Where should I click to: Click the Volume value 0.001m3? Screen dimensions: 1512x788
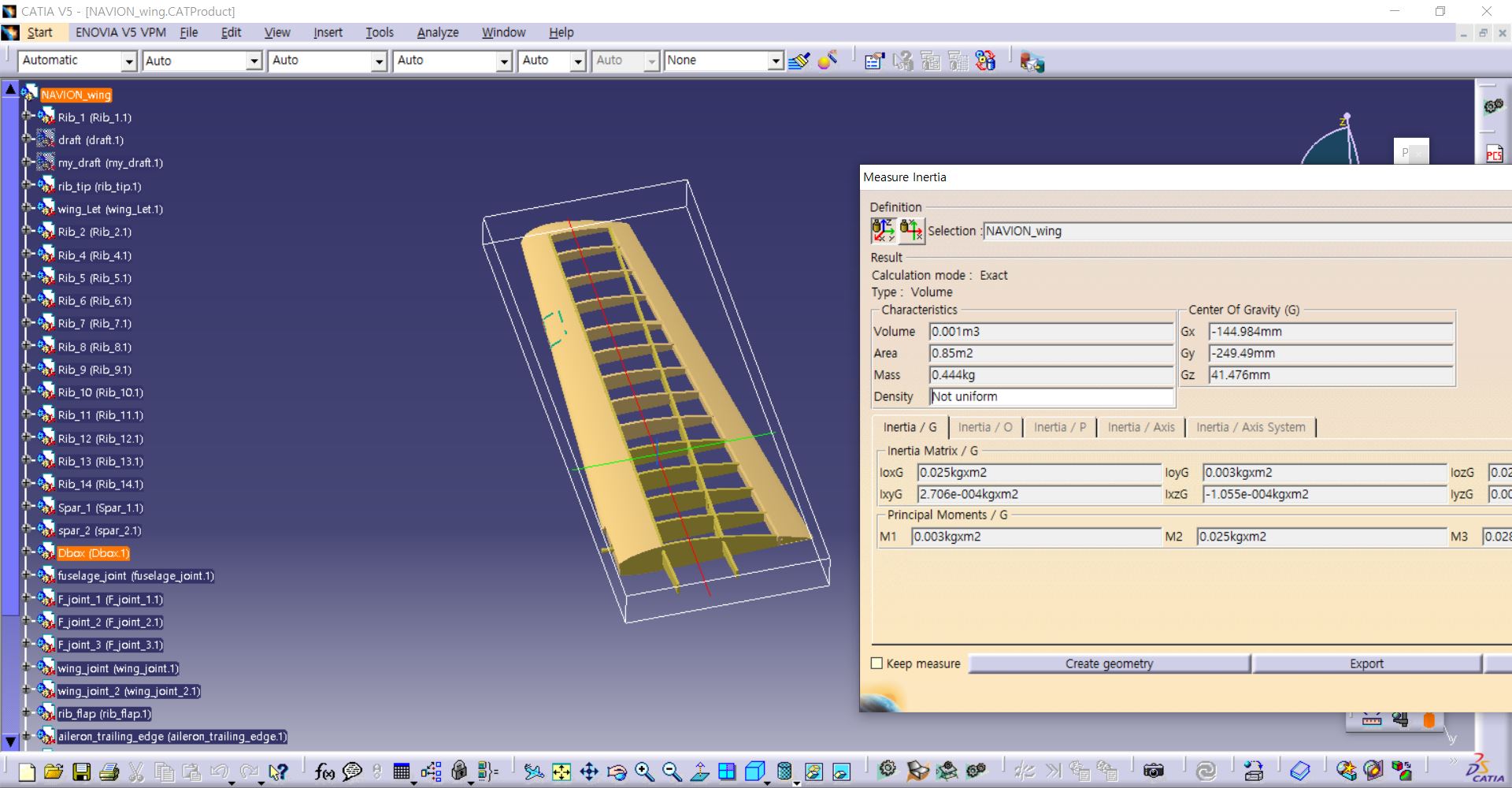[x=1051, y=332]
